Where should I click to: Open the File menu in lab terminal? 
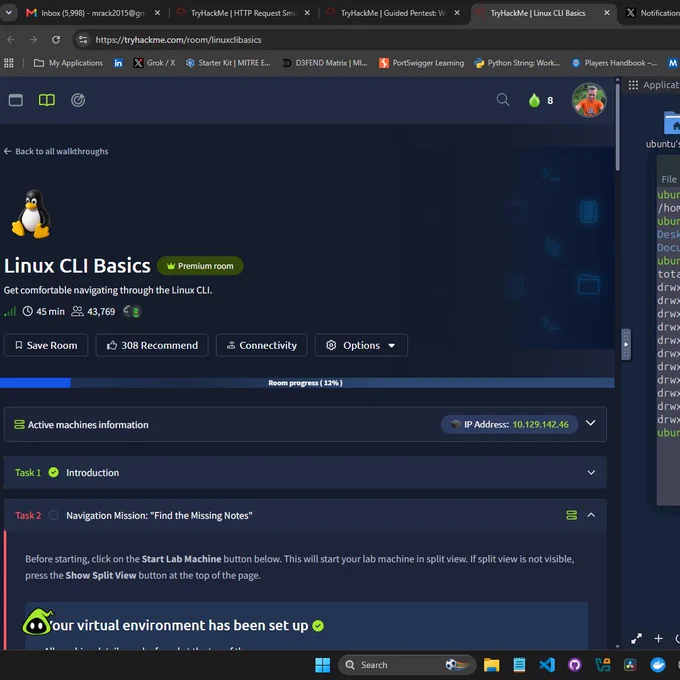tap(669, 179)
